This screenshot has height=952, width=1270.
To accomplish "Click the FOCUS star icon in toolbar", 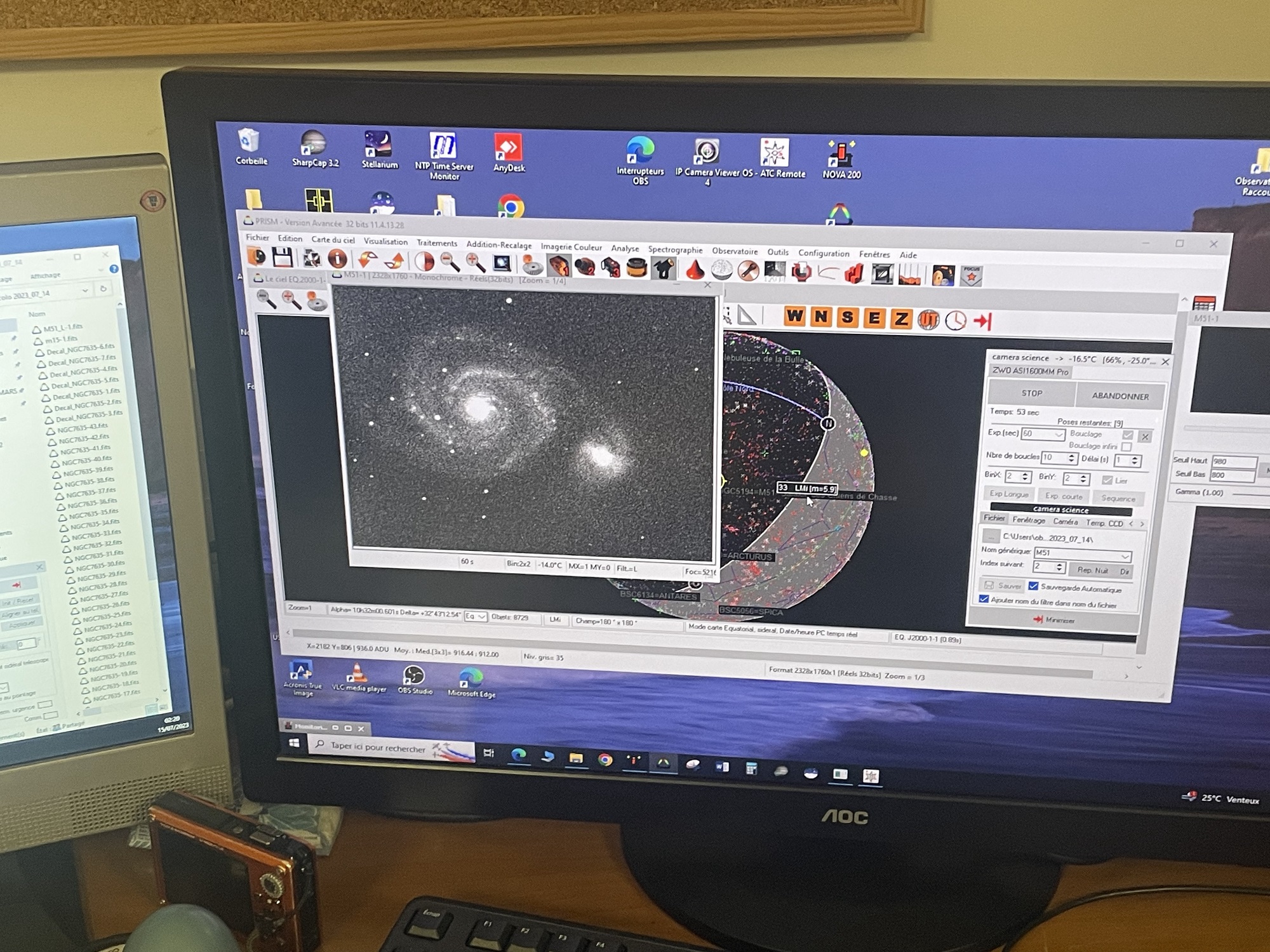I will pos(971,276).
